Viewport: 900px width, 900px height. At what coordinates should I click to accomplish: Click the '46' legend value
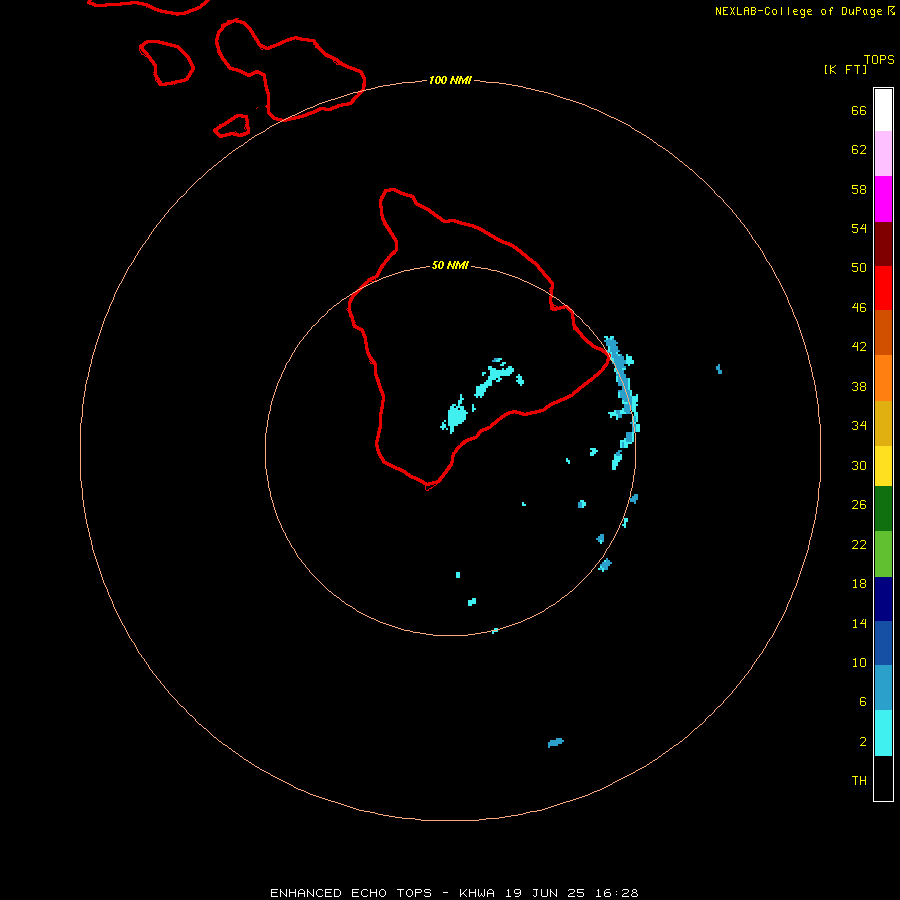[859, 308]
